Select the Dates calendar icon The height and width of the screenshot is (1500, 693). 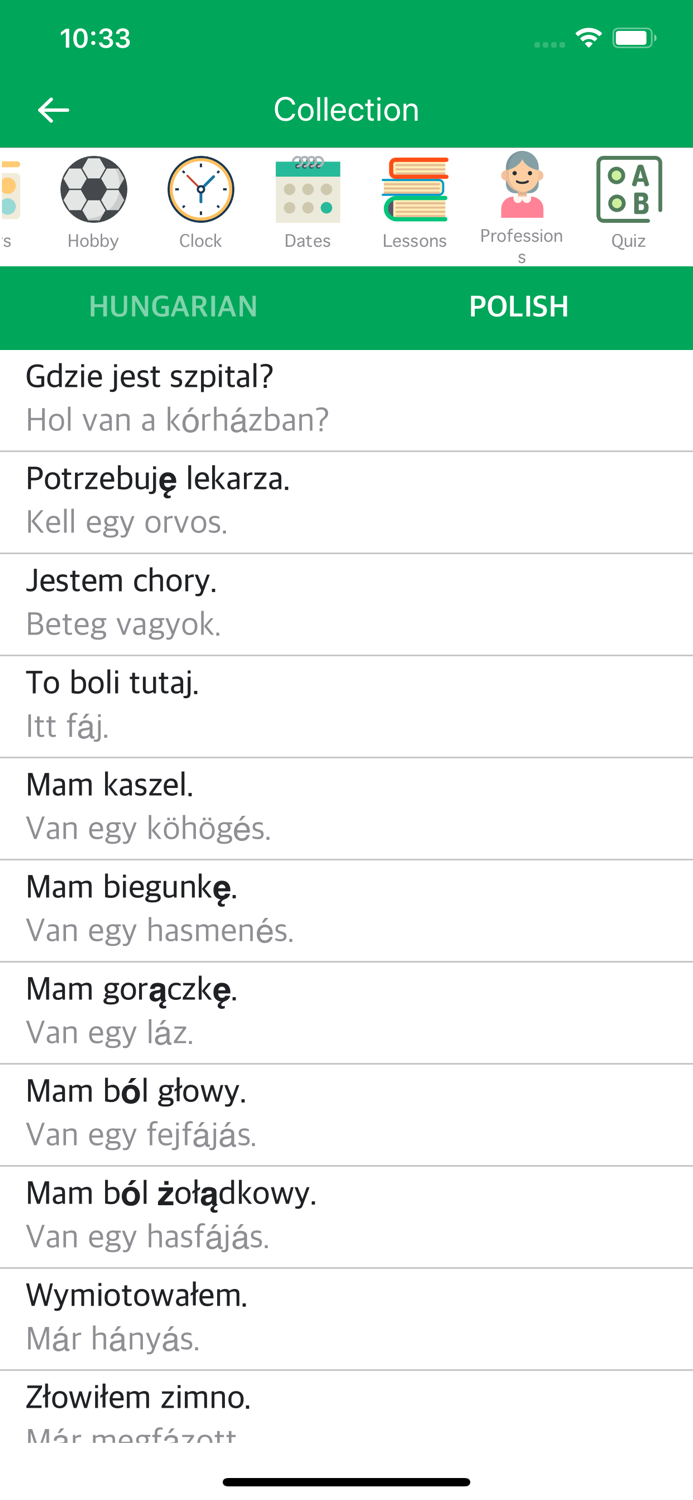coord(307,188)
